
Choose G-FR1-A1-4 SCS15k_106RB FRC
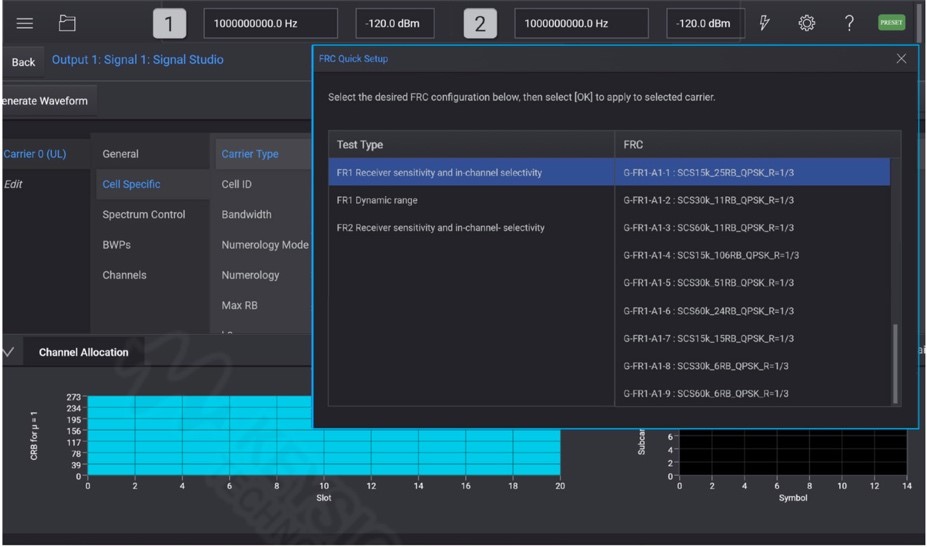tap(752, 255)
